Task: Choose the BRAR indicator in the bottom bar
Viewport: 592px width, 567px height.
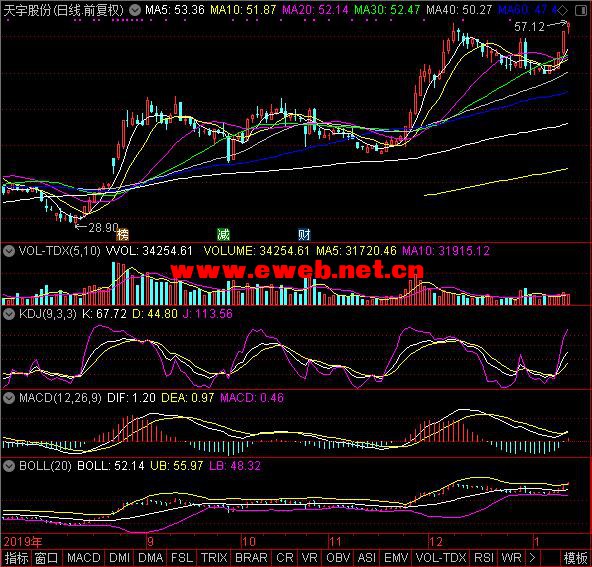Action: [251, 558]
